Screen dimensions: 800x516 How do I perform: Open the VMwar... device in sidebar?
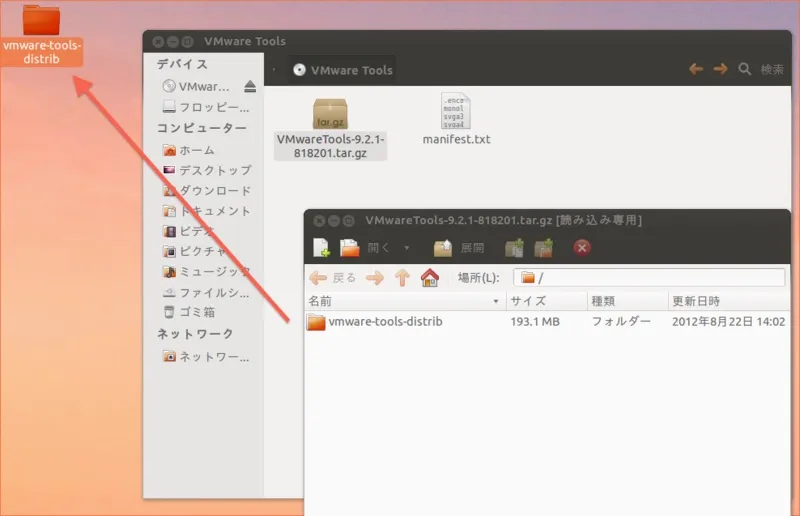[x=196, y=86]
